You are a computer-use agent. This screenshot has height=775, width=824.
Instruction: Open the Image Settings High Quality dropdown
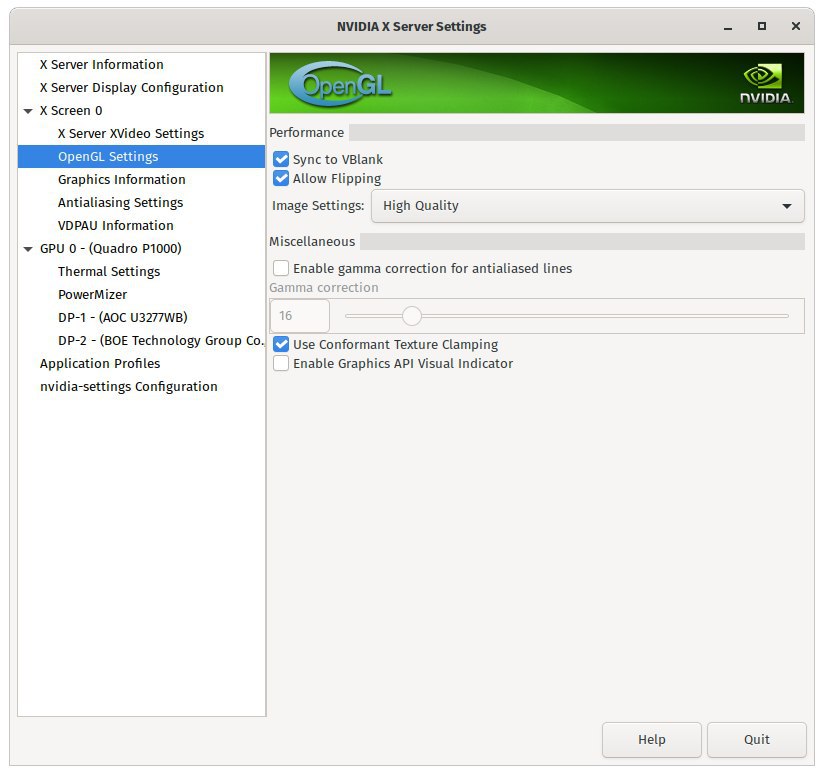point(588,206)
